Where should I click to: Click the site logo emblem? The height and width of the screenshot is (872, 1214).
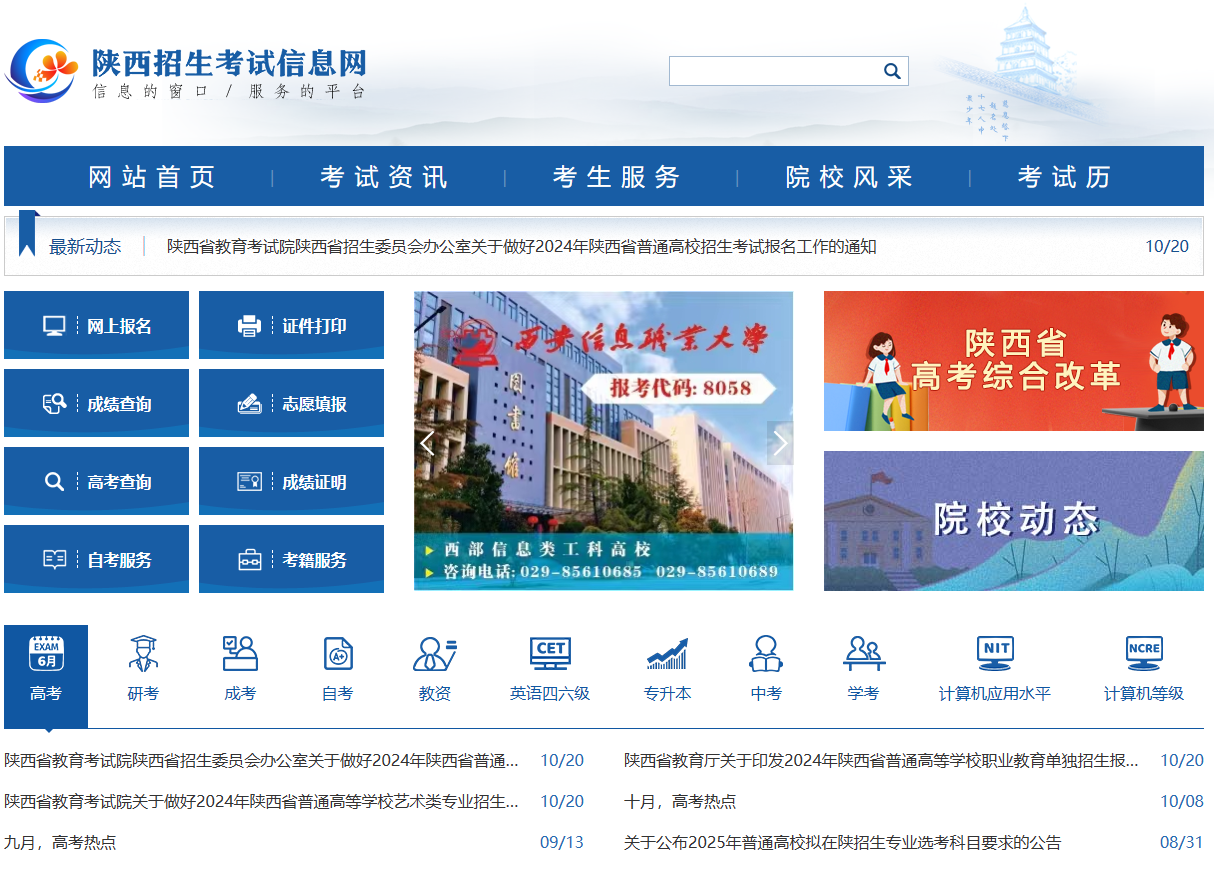(42, 70)
